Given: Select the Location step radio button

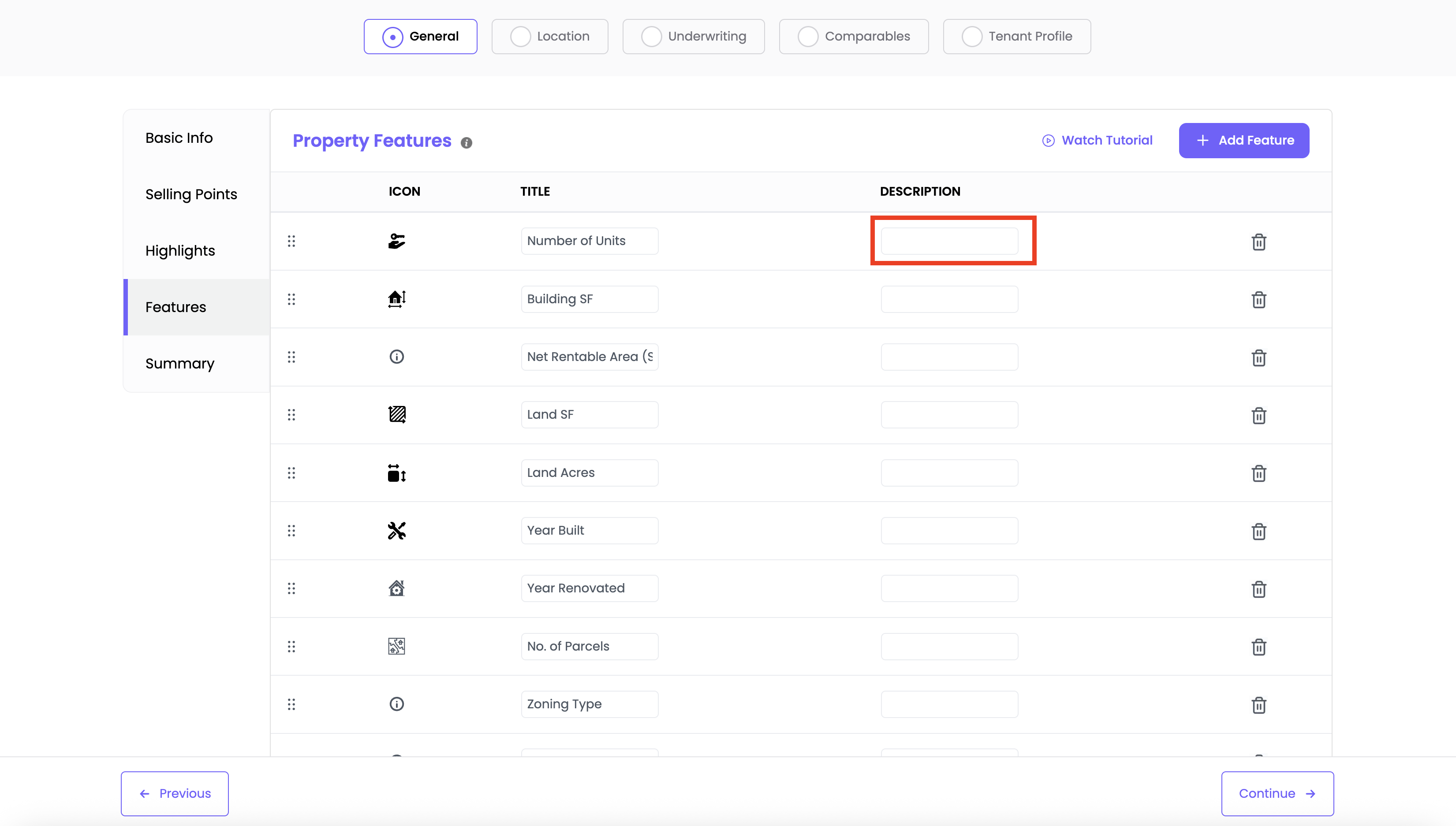Looking at the screenshot, I should (520, 36).
